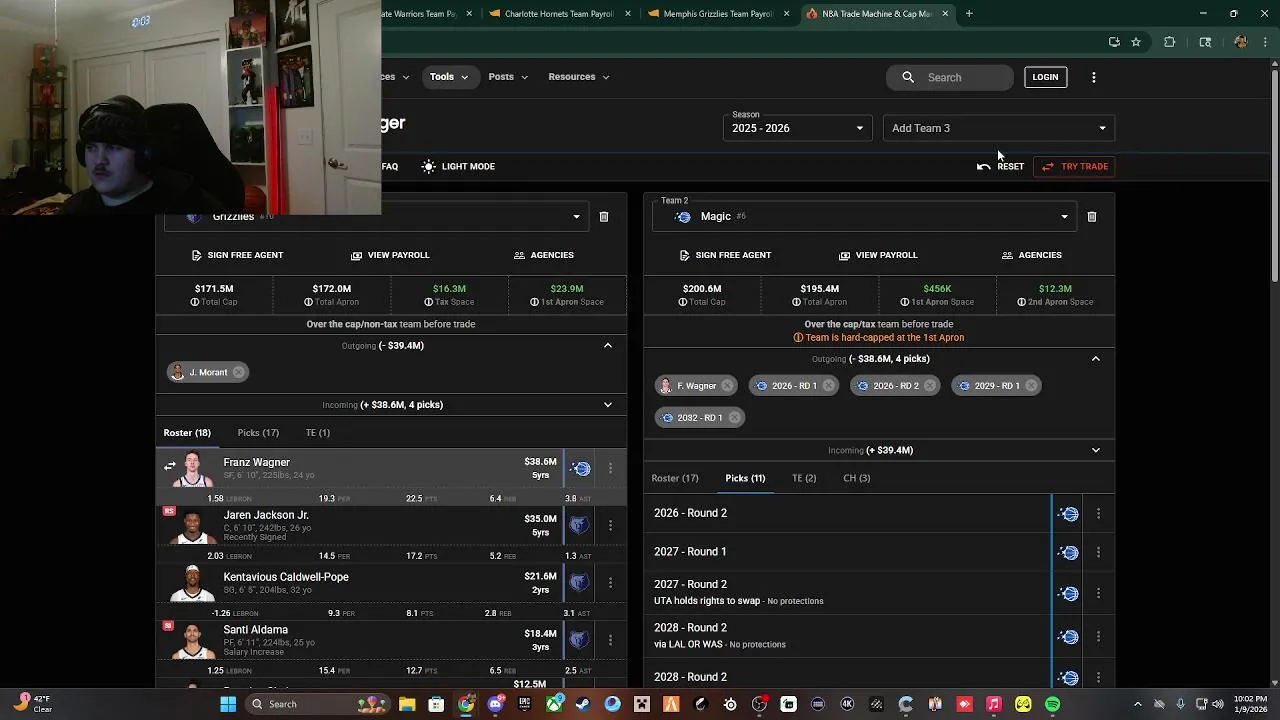Remove the 2026 - RD 2 pick chip

pyautogui.click(x=930, y=386)
